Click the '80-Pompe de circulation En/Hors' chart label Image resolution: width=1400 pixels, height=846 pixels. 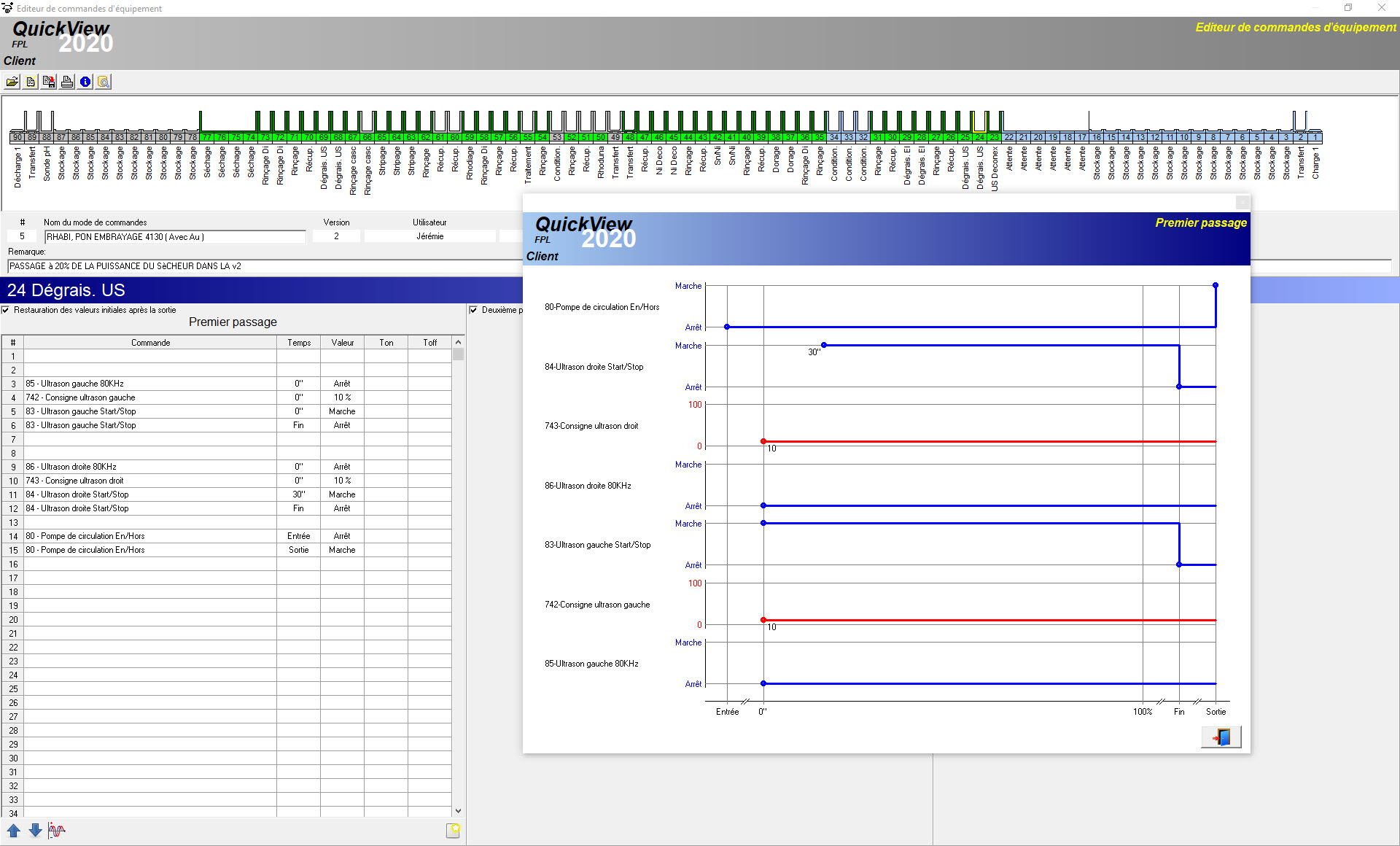click(602, 307)
